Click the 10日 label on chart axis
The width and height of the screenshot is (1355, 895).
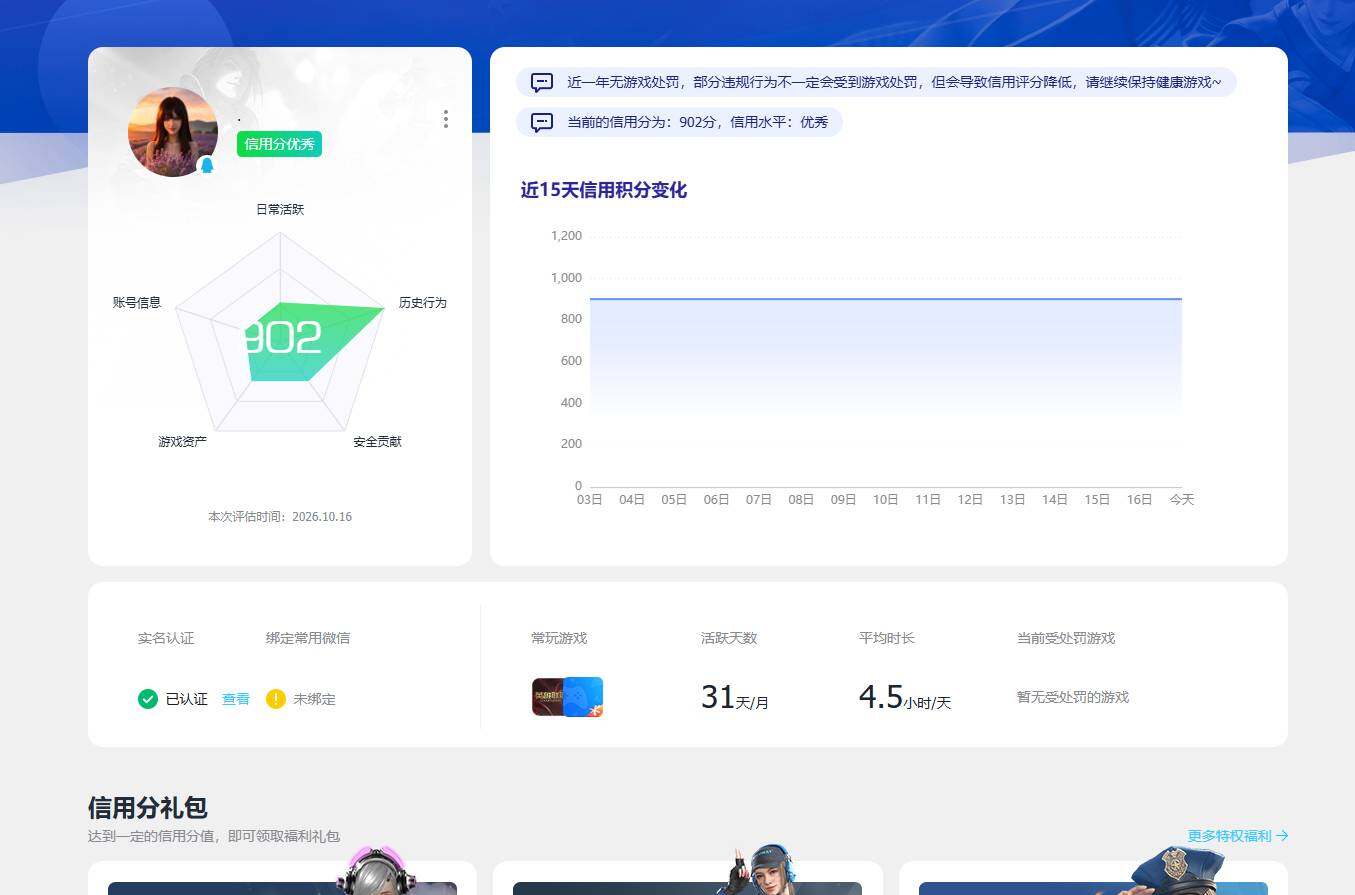[886, 499]
